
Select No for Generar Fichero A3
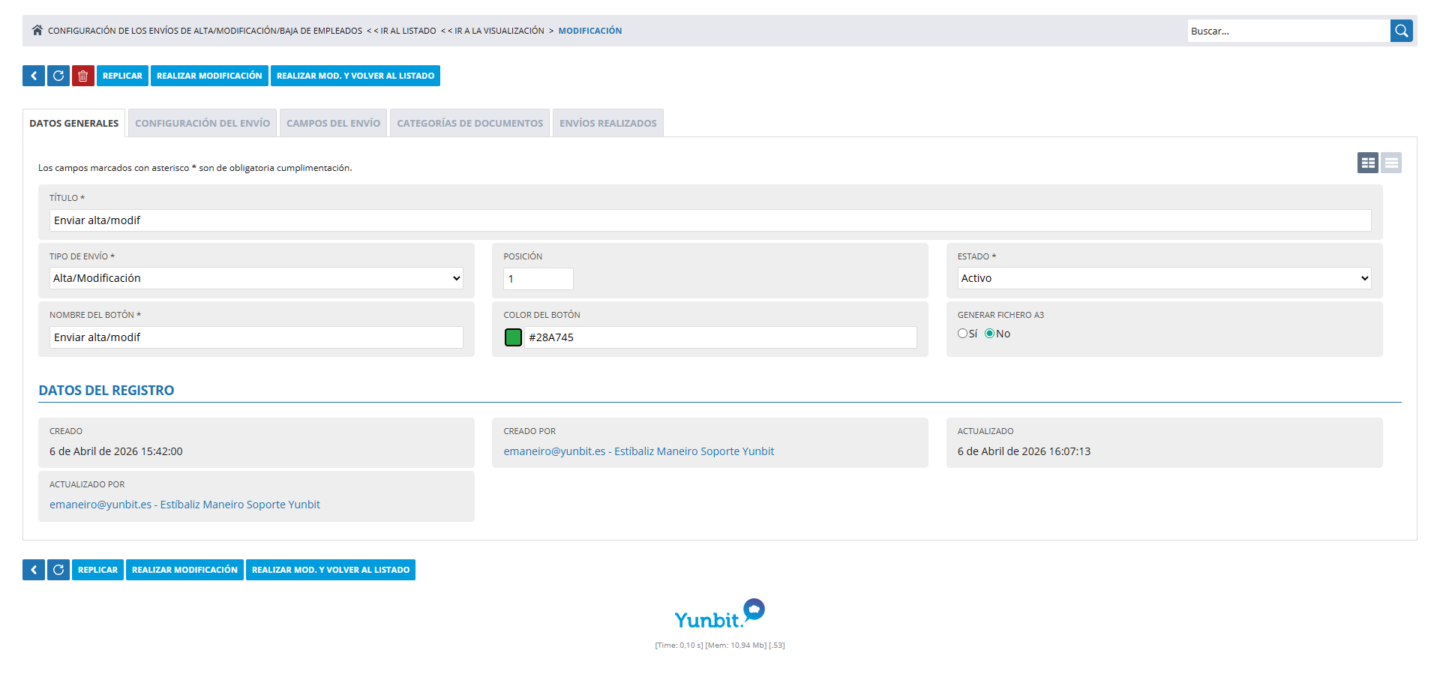click(x=990, y=334)
